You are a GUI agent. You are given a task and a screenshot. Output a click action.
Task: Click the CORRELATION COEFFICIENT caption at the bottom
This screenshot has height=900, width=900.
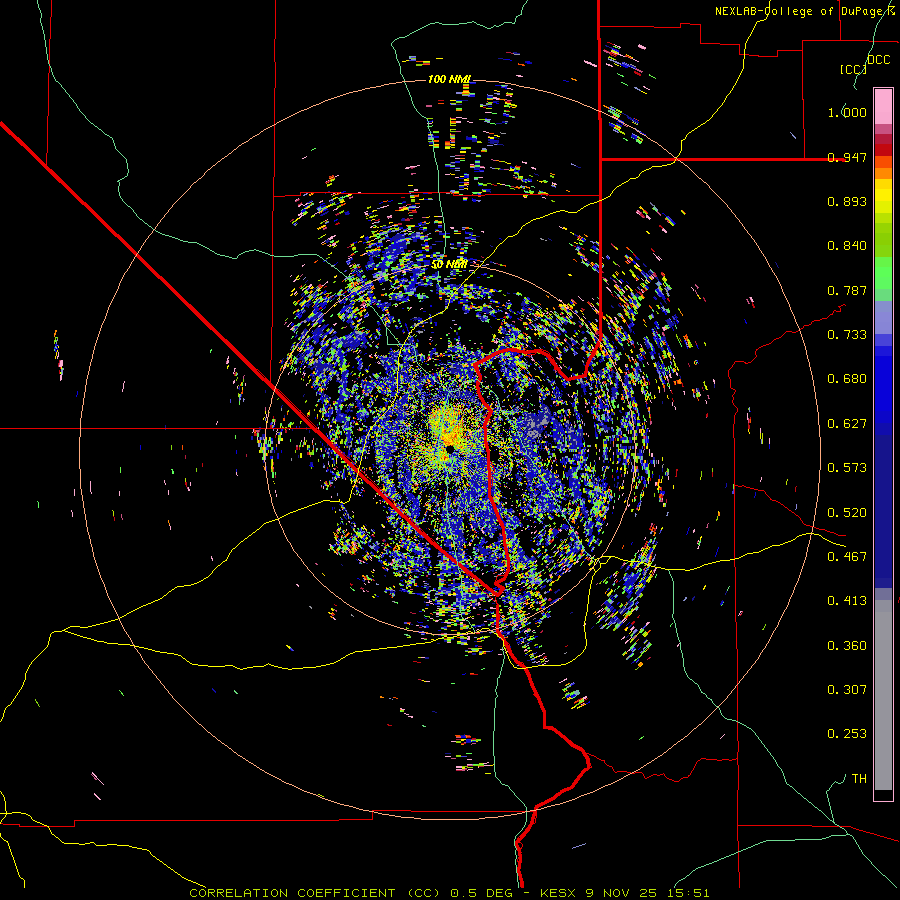[449, 893]
